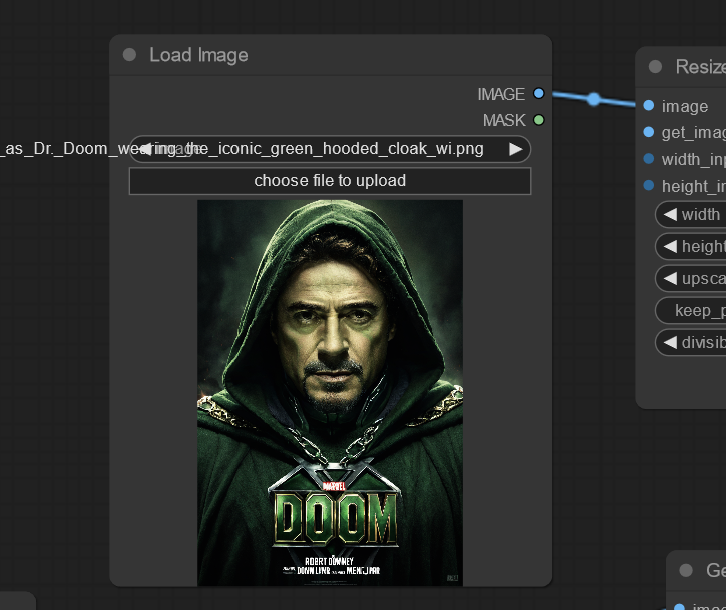The width and height of the screenshot is (726, 610).
Task: Click the reroute dot on blue link
Action: point(594,99)
